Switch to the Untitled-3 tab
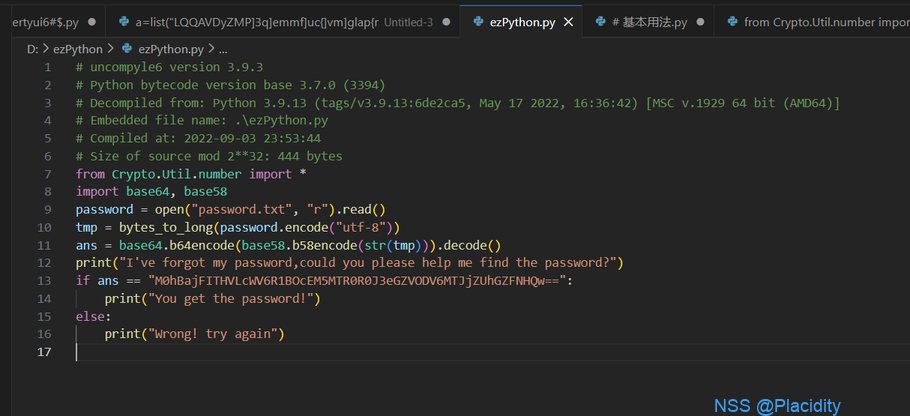The height and width of the screenshot is (416, 910). click(283, 22)
